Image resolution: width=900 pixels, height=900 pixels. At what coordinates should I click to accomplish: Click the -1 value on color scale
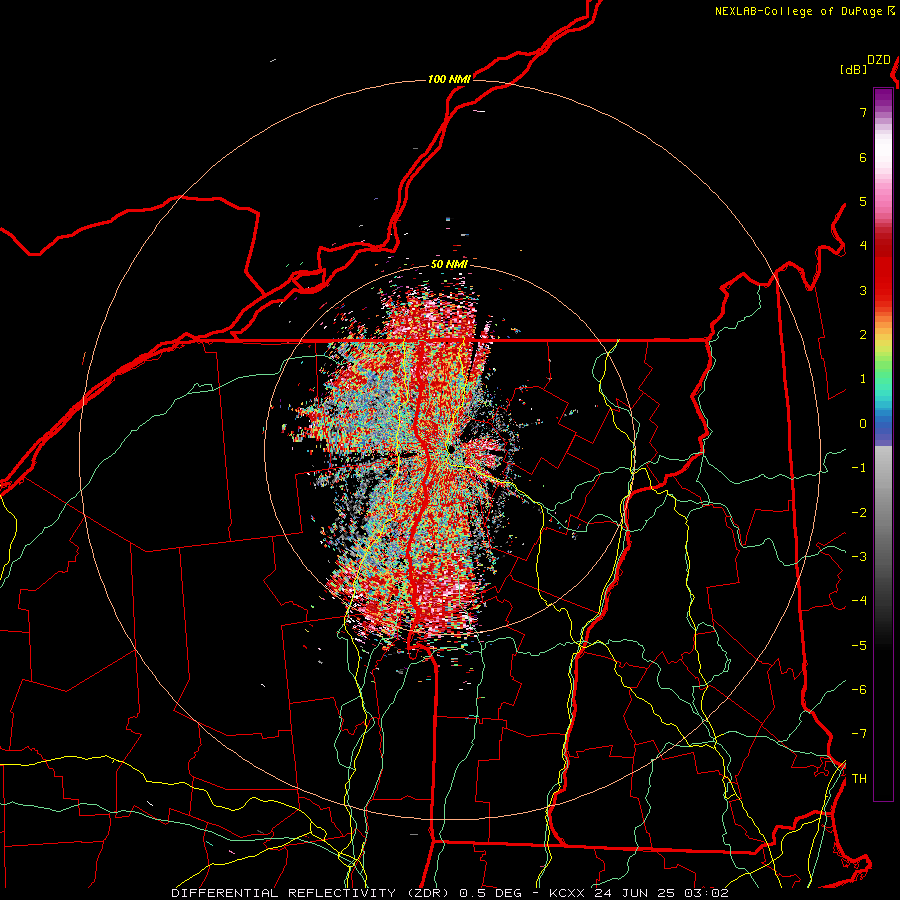pos(859,468)
